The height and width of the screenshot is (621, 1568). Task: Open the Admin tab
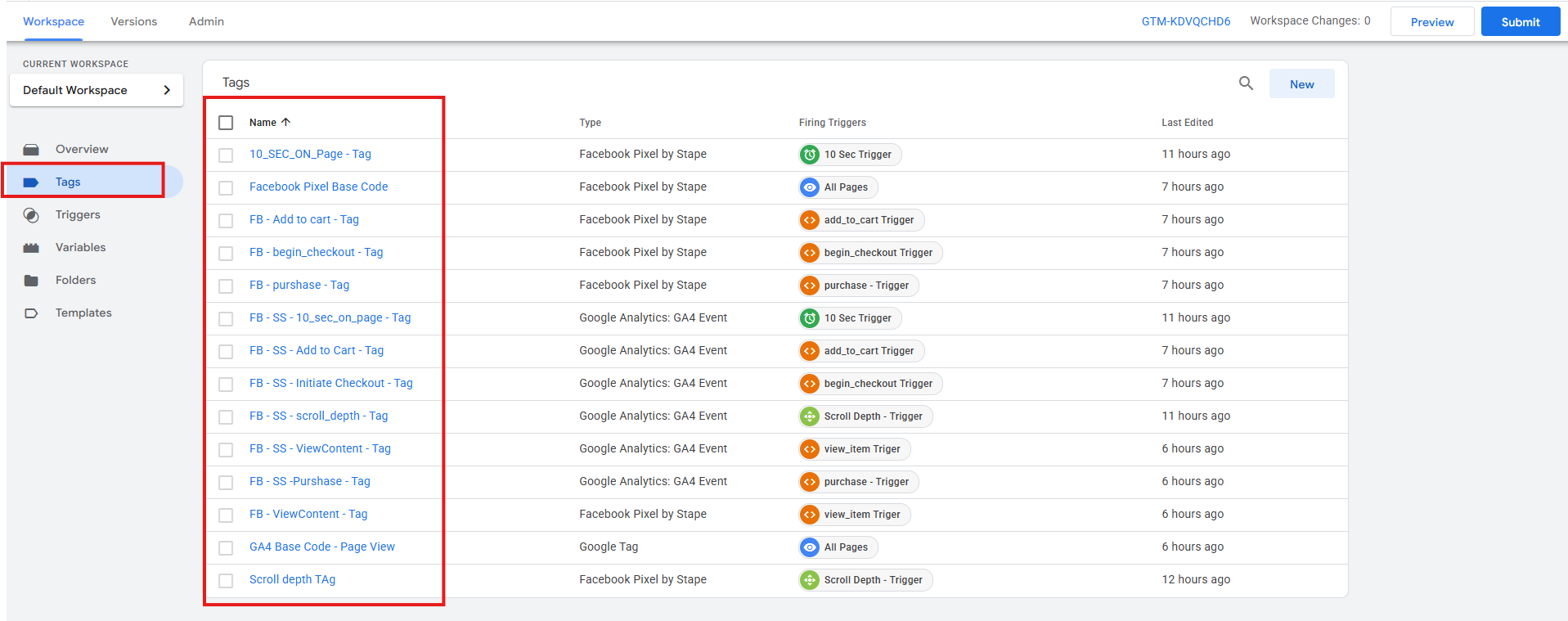(206, 21)
